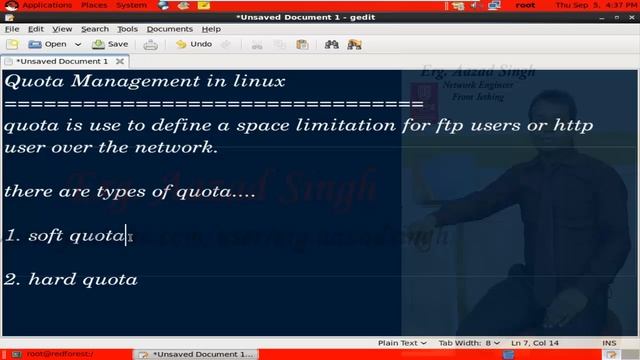
Task: Print the document with the printer icon
Action: click(150, 44)
